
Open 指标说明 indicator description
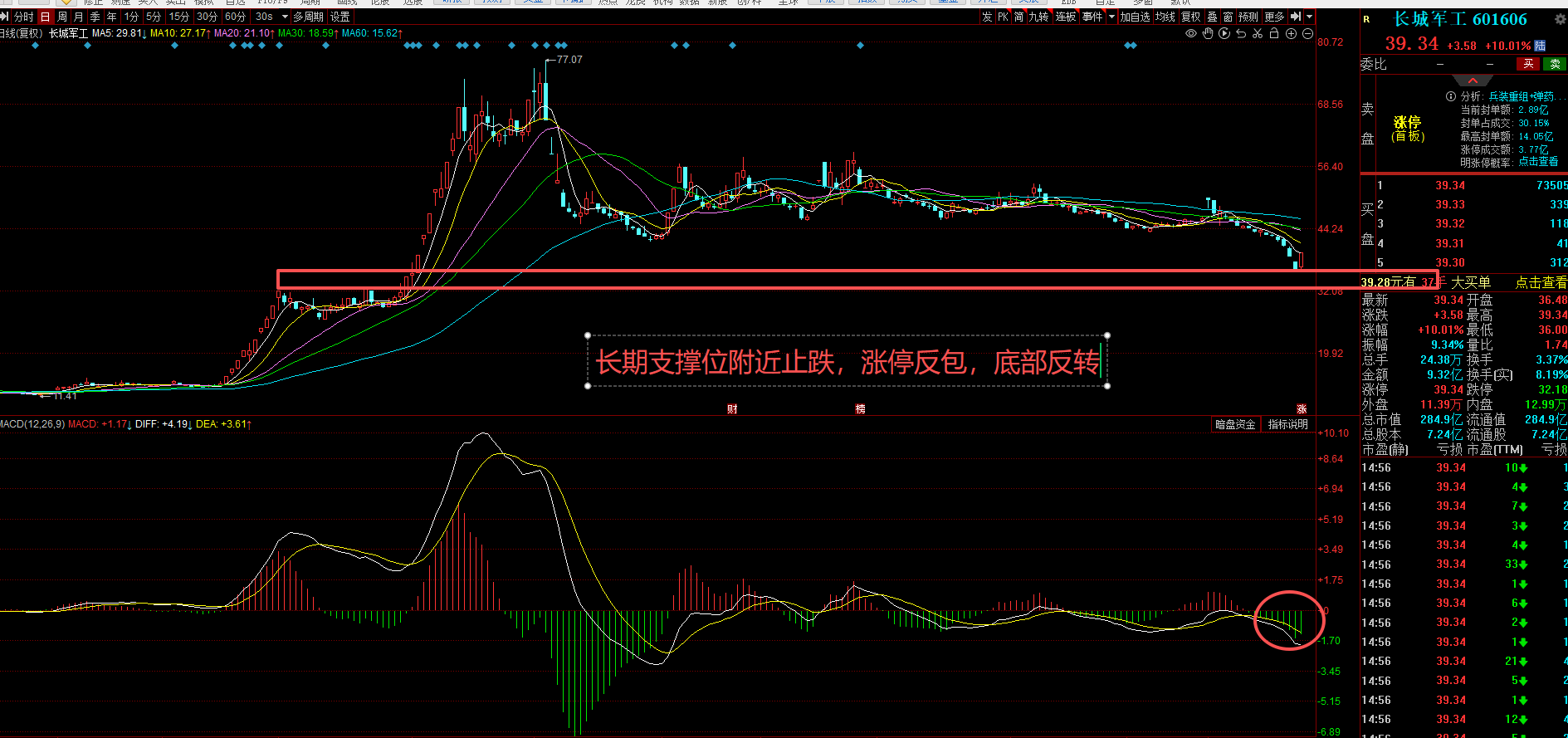pyautogui.click(x=1288, y=424)
